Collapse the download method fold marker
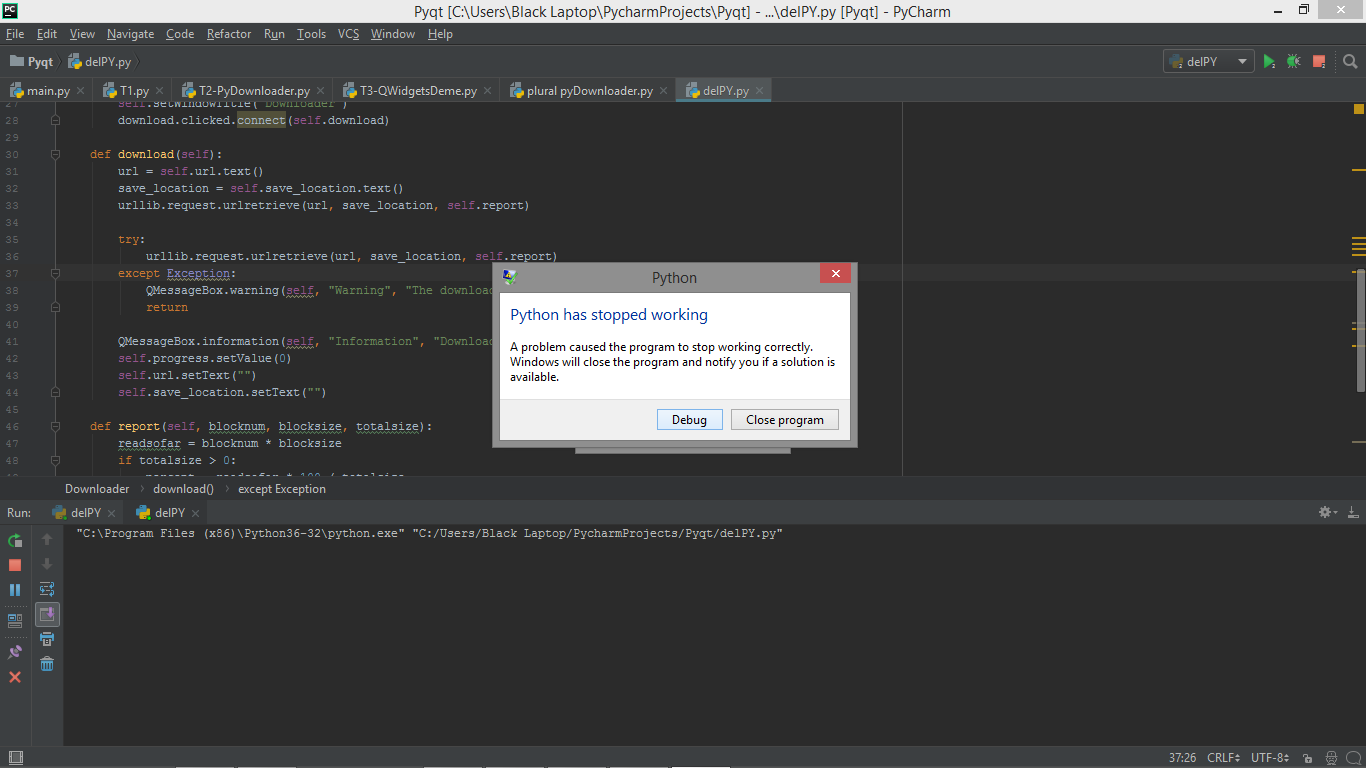 pyautogui.click(x=55, y=154)
